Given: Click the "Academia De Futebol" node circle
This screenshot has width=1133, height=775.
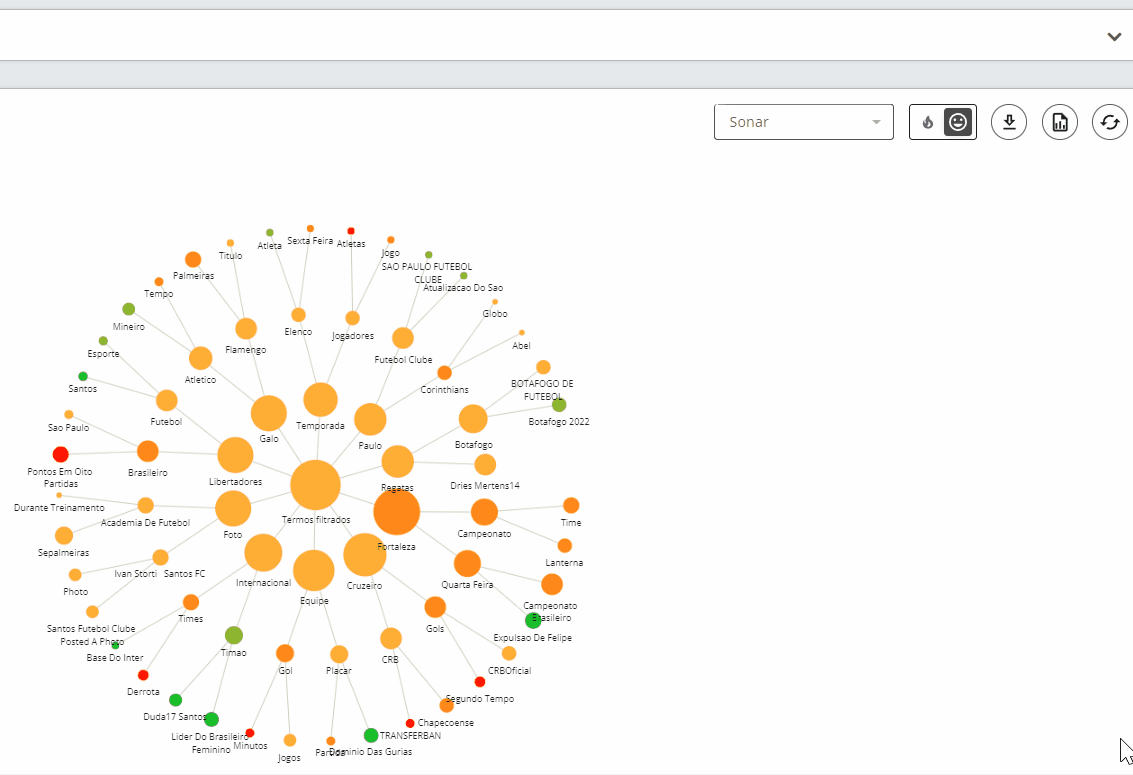Looking at the screenshot, I should click(x=145, y=505).
